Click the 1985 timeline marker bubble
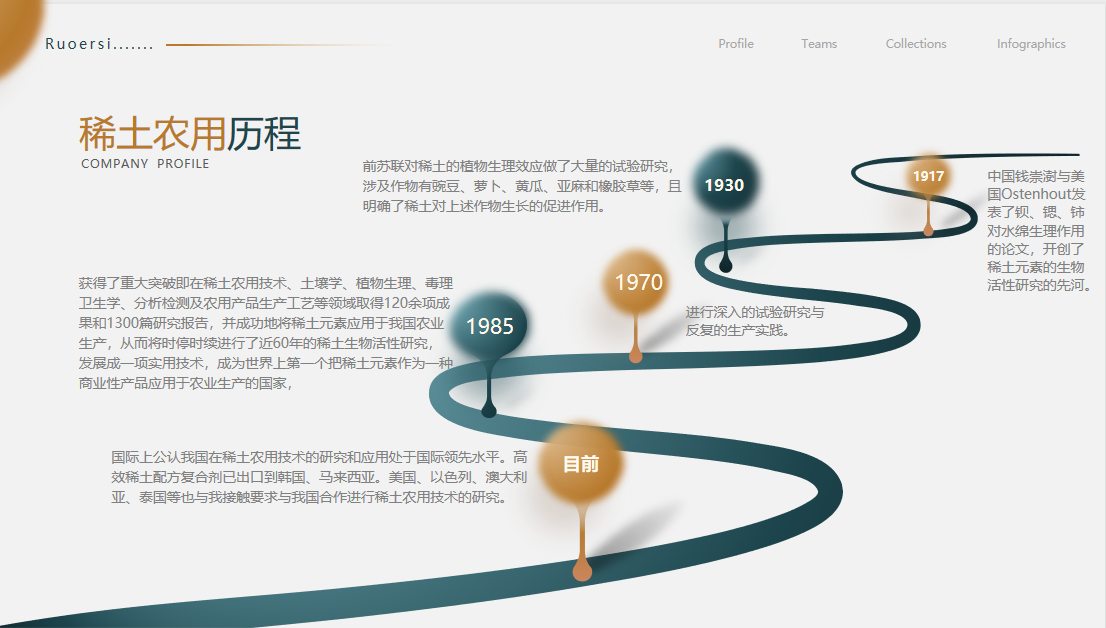 coord(489,326)
